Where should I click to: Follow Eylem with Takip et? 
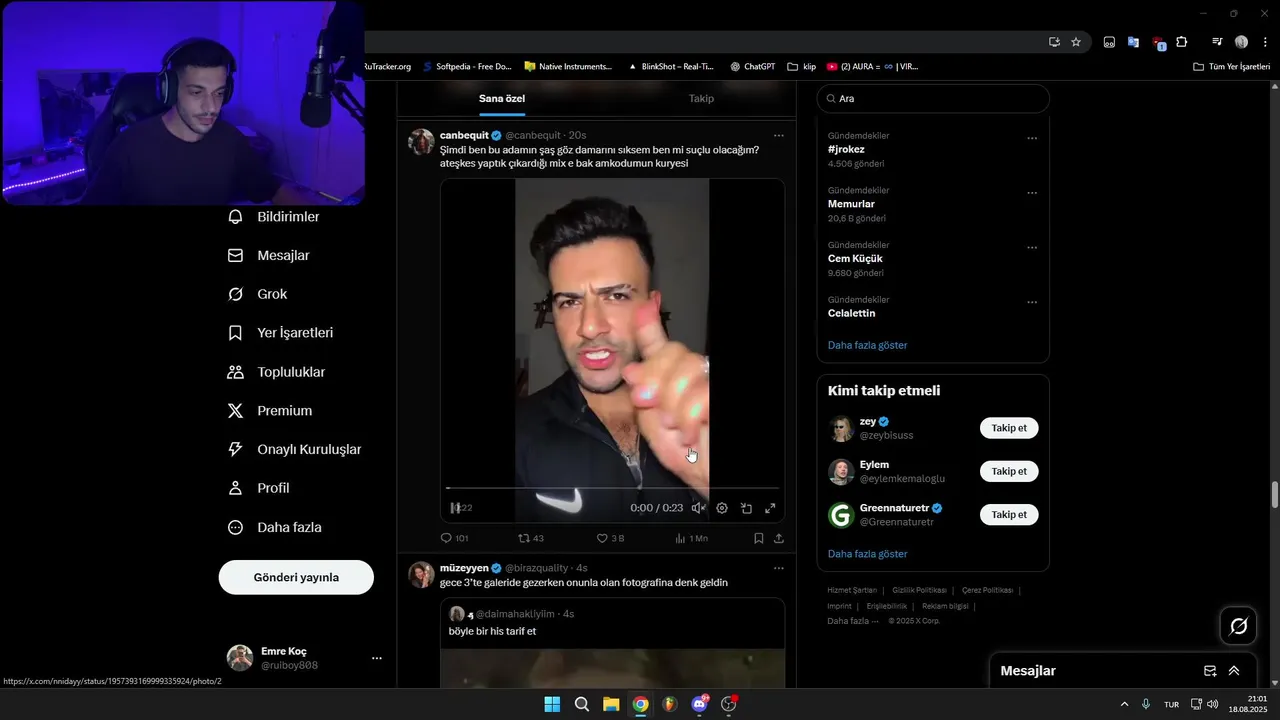1009,471
